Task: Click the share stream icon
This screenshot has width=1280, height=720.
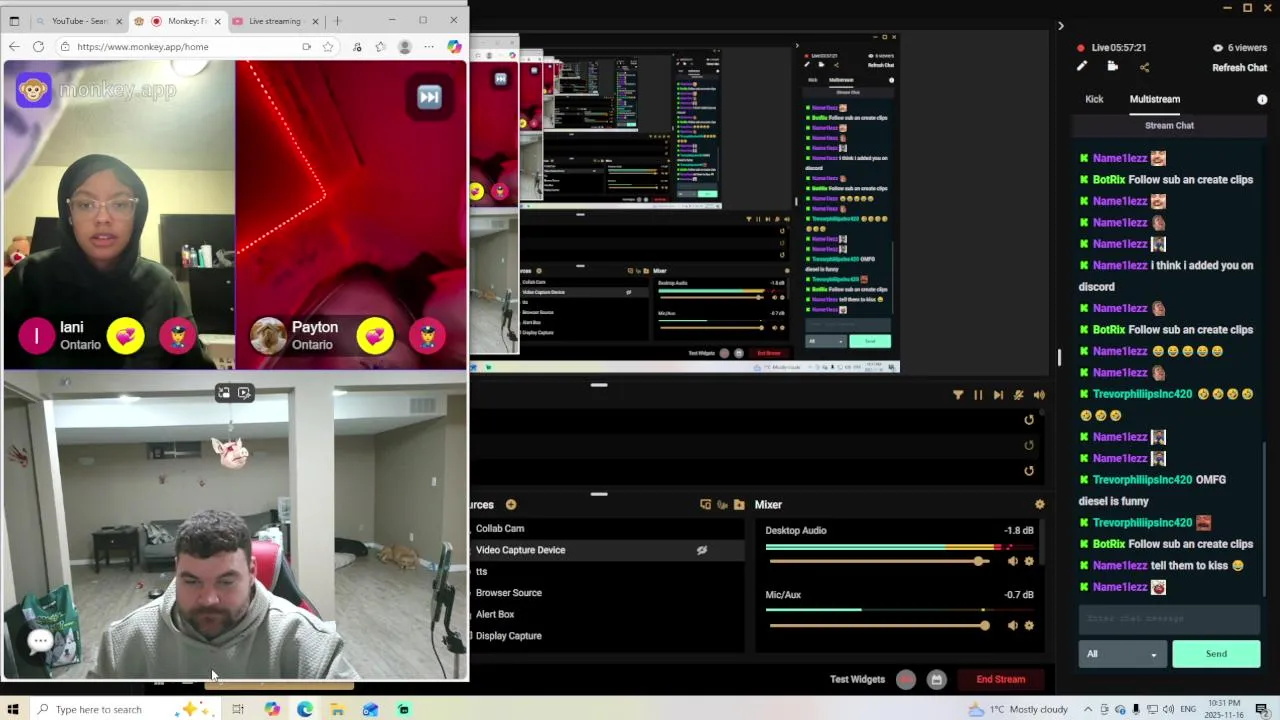Action: pos(1144,67)
